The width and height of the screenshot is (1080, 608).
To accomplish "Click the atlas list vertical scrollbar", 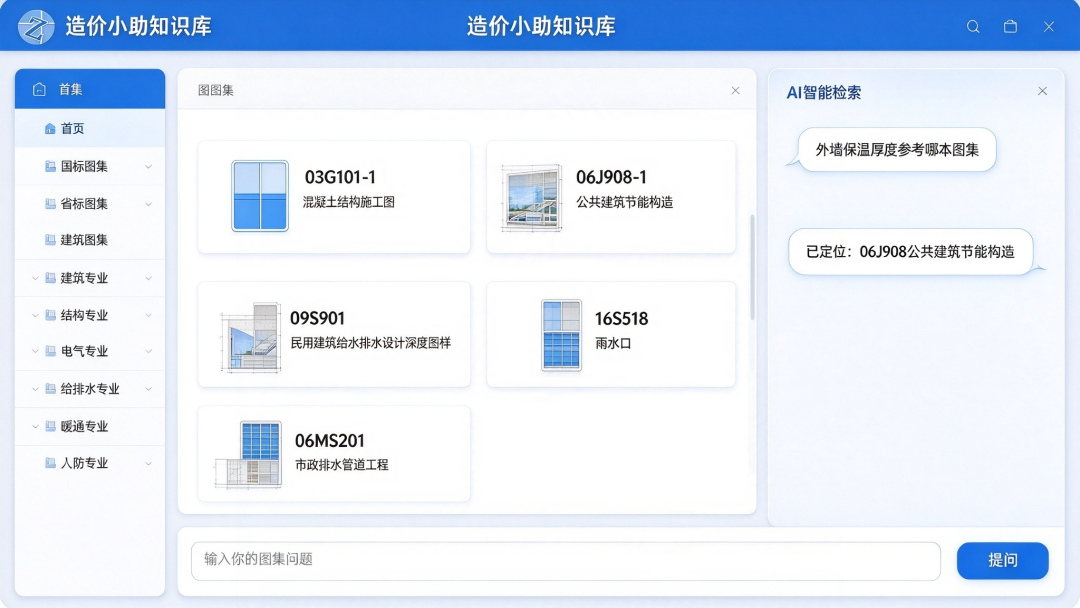I will click(752, 267).
